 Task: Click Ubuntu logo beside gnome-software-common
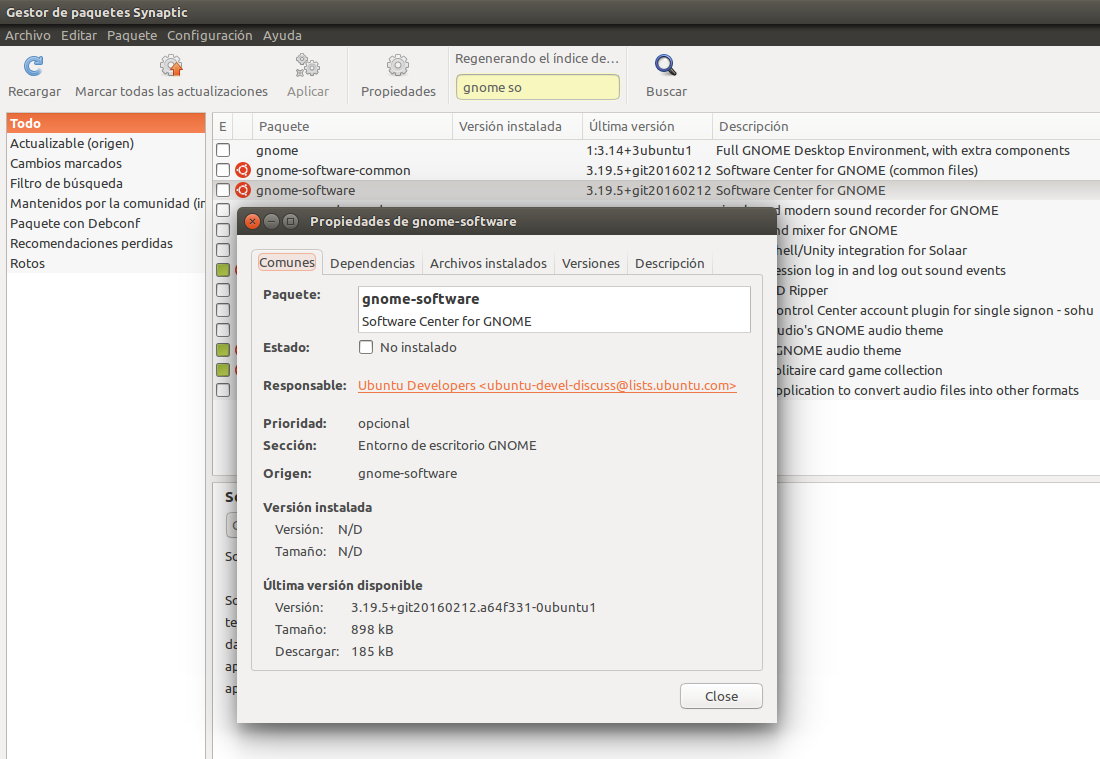point(242,170)
